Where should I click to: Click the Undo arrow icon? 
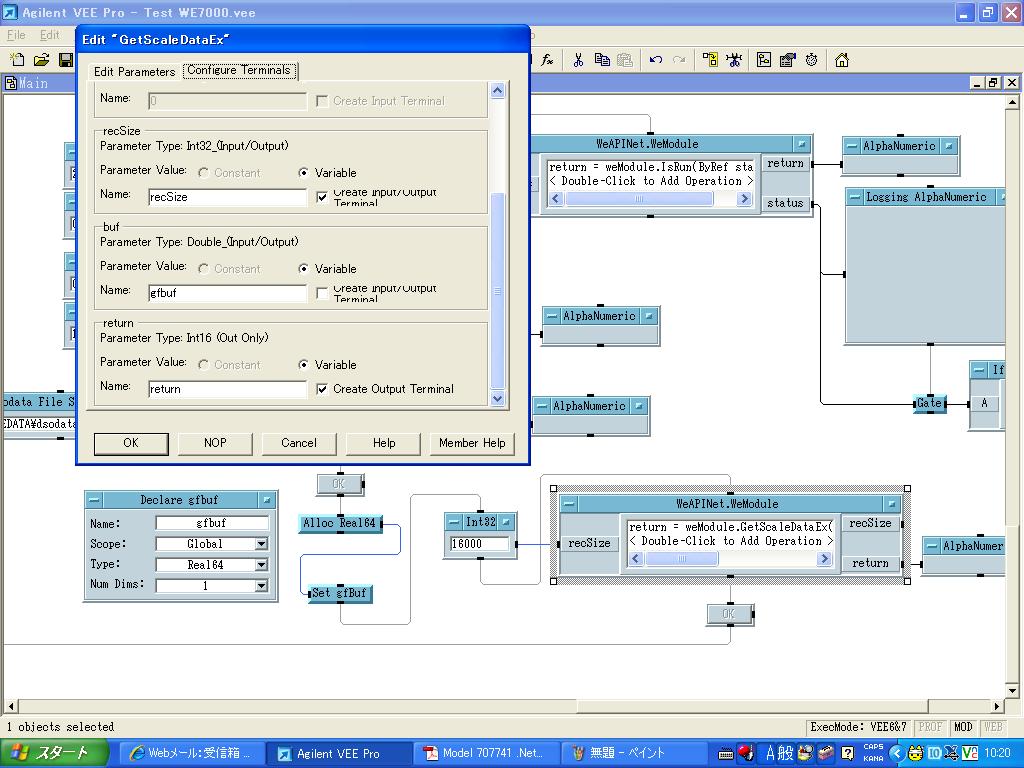click(x=656, y=60)
